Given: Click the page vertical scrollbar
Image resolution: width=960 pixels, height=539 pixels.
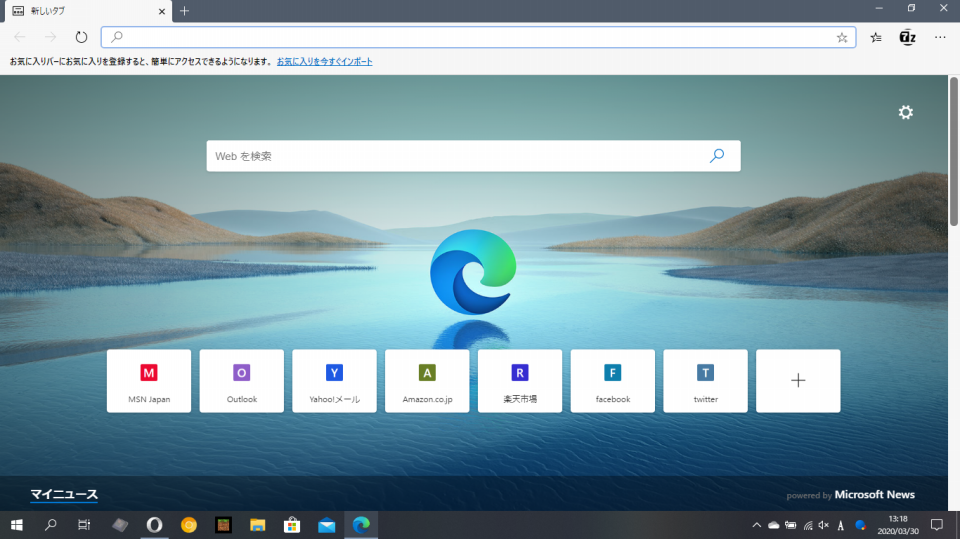Looking at the screenshot, I should (953, 151).
